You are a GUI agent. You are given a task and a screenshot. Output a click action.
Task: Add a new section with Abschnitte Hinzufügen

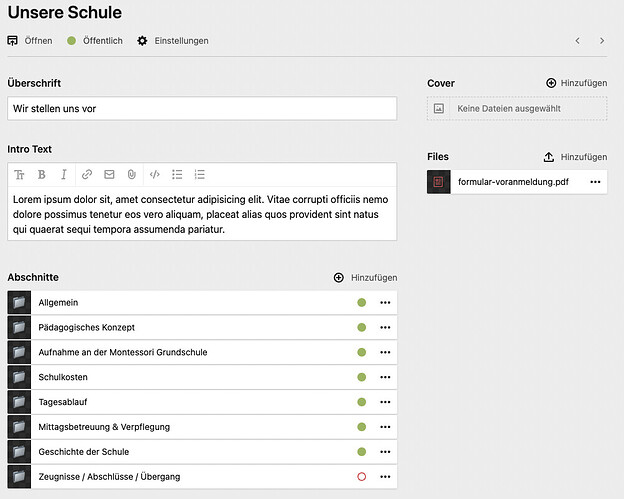[x=365, y=277]
